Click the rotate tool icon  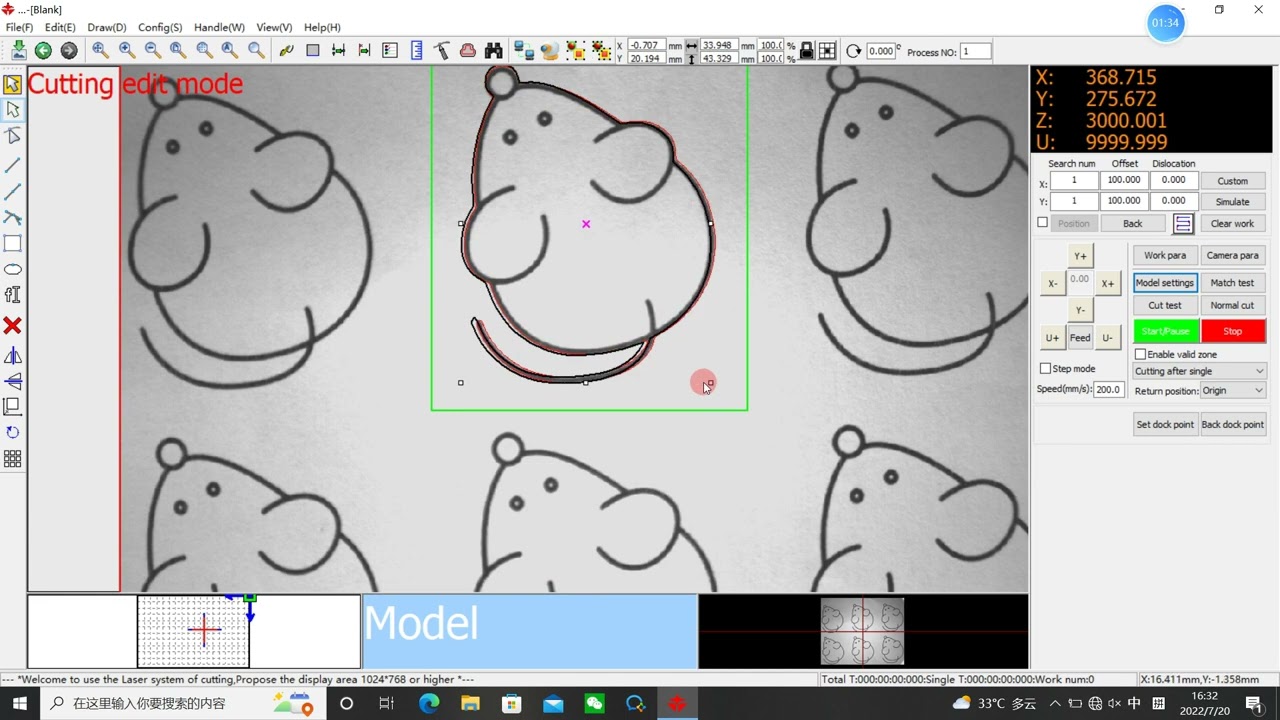(12, 432)
